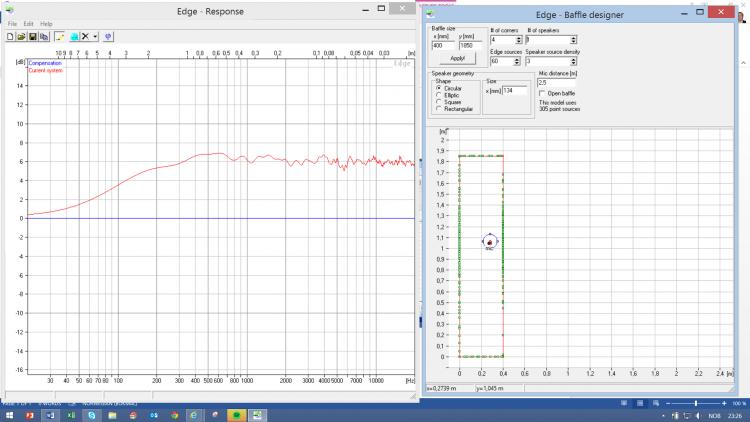The image size is (750, 422).
Task: Click the X delete curve toolbar icon
Action: (85, 36)
